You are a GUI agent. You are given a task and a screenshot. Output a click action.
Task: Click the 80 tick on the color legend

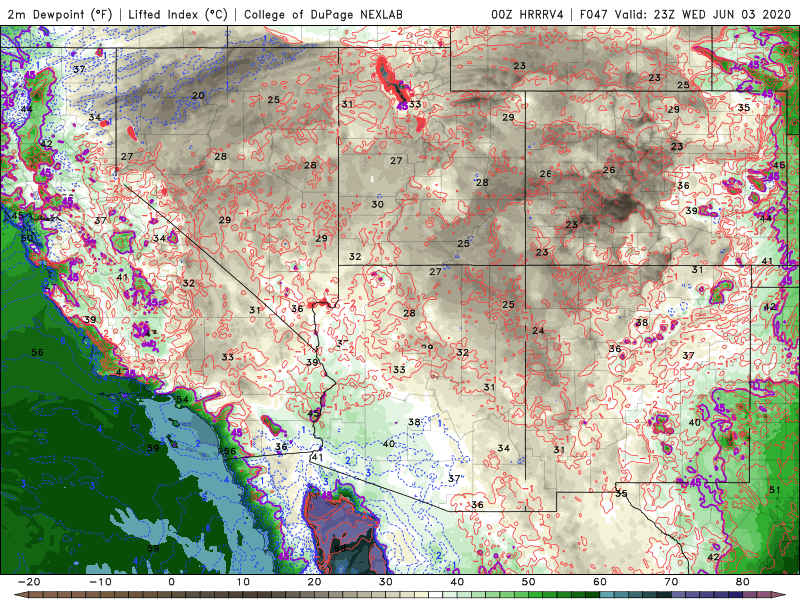743,582
